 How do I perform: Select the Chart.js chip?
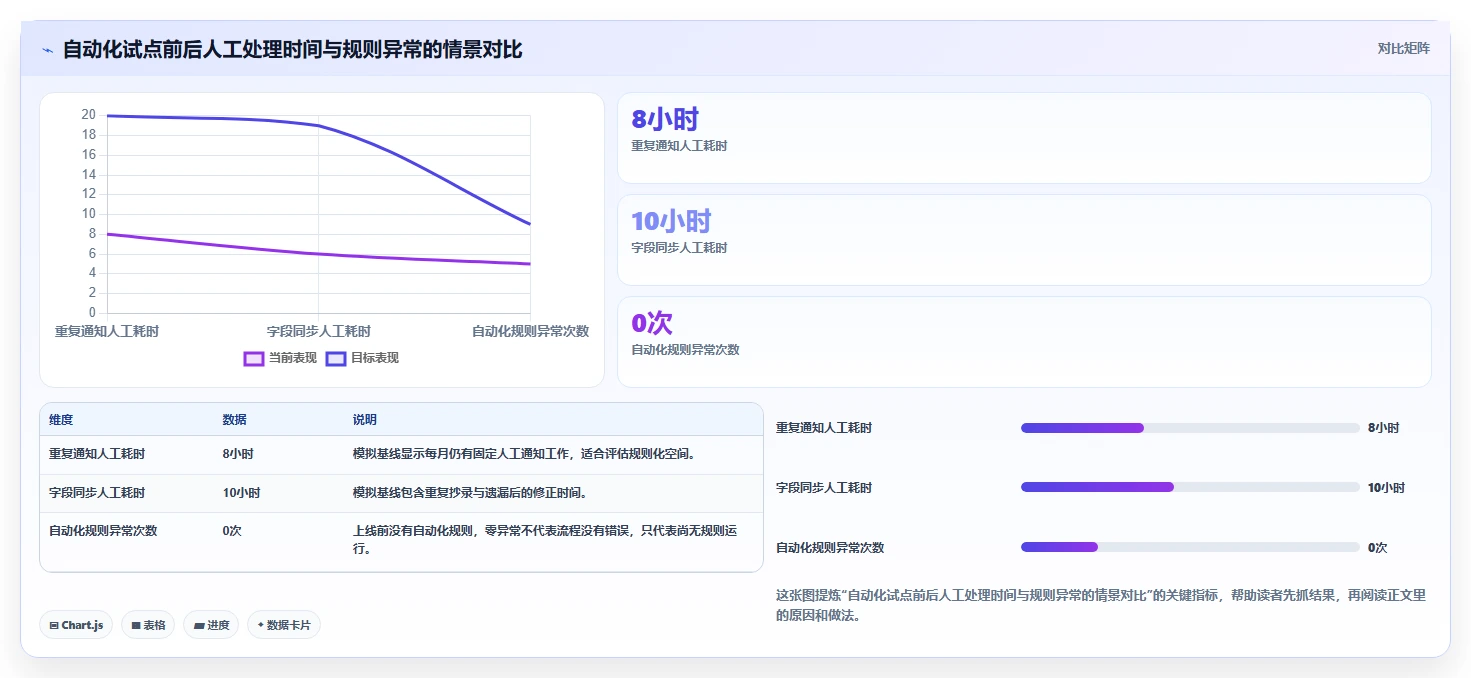click(77, 625)
